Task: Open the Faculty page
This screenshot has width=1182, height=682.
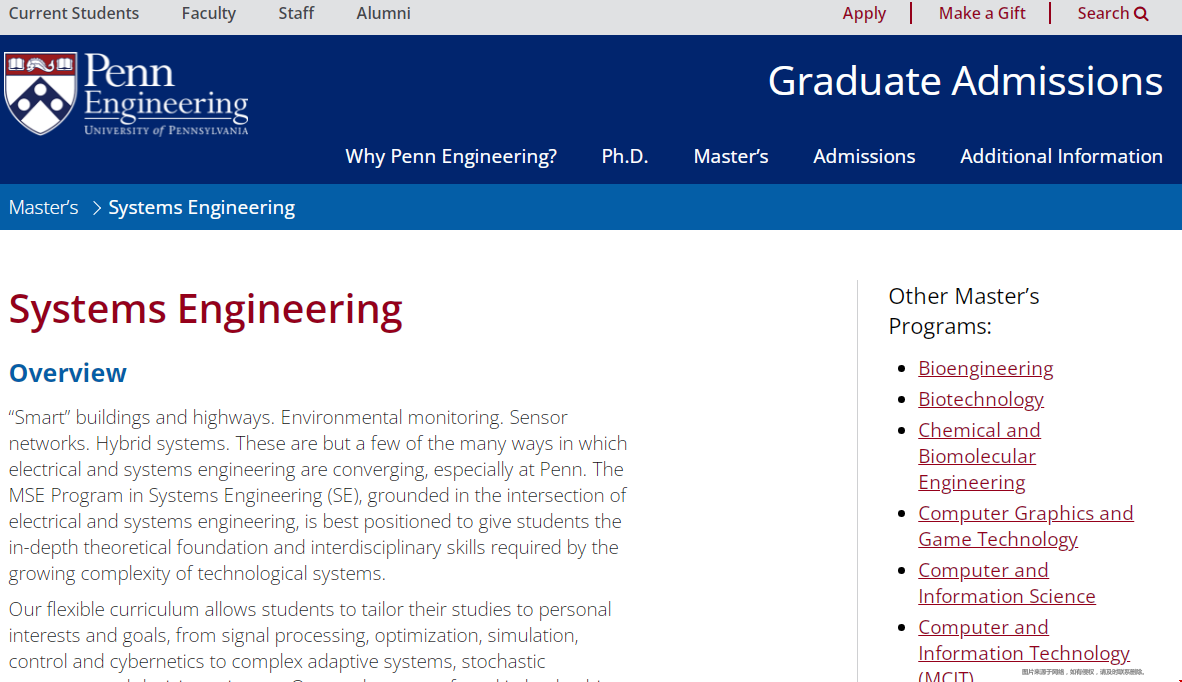Action: (x=209, y=14)
